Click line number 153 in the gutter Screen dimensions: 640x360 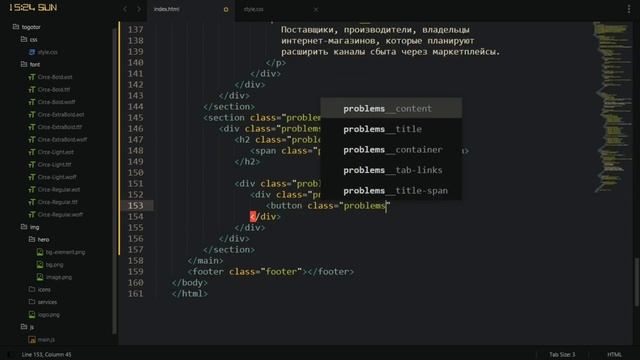pyautogui.click(x=136, y=205)
